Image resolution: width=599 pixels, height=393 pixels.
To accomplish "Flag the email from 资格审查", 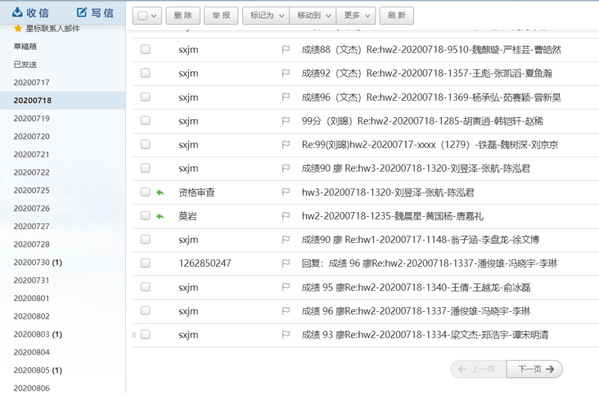I will pyautogui.click(x=286, y=192).
